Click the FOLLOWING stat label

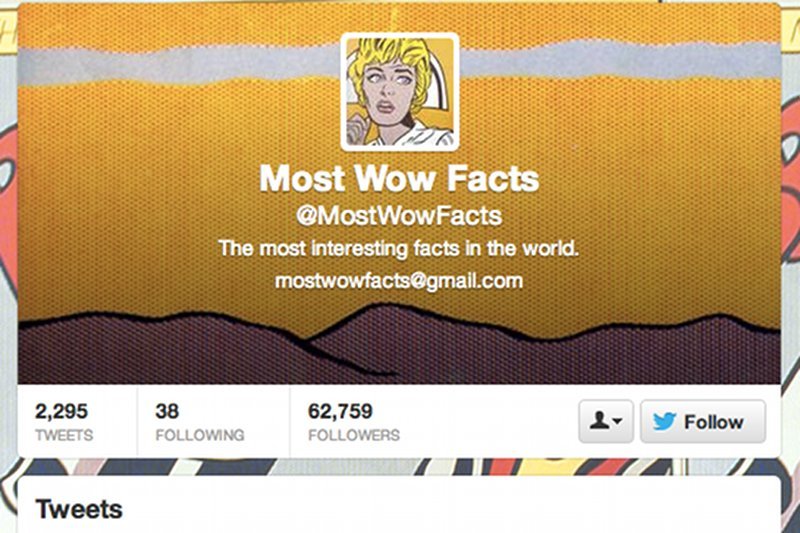point(200,435)
